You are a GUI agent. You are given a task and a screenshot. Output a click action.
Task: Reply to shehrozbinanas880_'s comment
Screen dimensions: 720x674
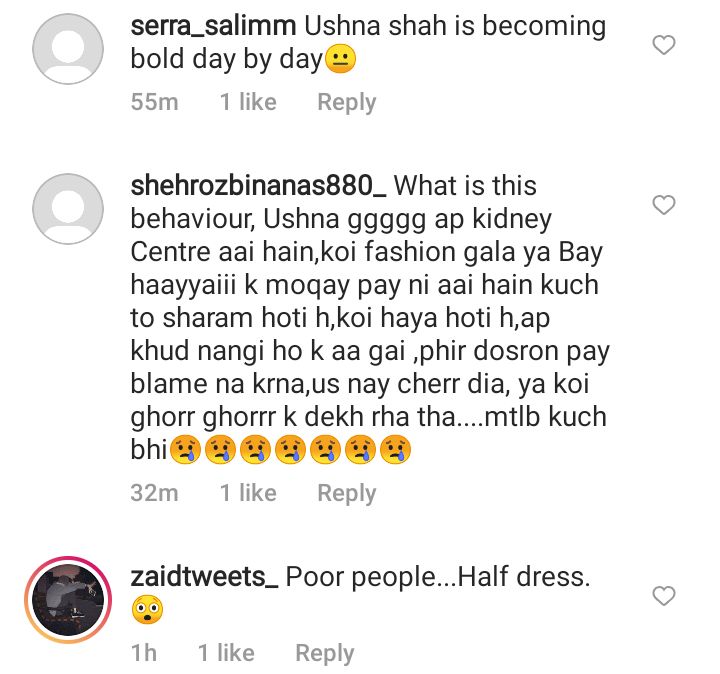[x=347, y=493]
